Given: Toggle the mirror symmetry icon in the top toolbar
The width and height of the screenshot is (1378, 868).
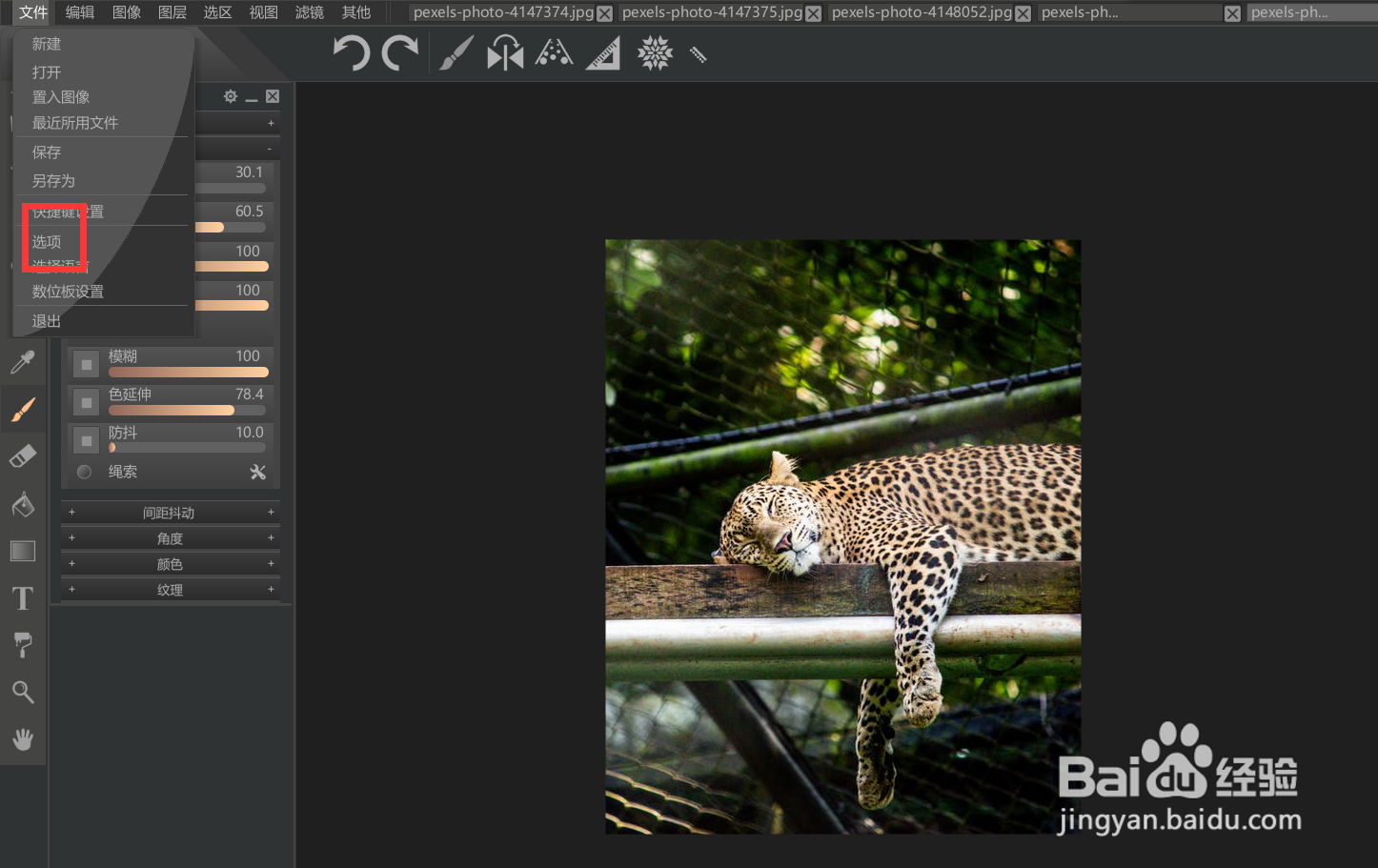Looking at the screenshot, I should coord(505,53).
